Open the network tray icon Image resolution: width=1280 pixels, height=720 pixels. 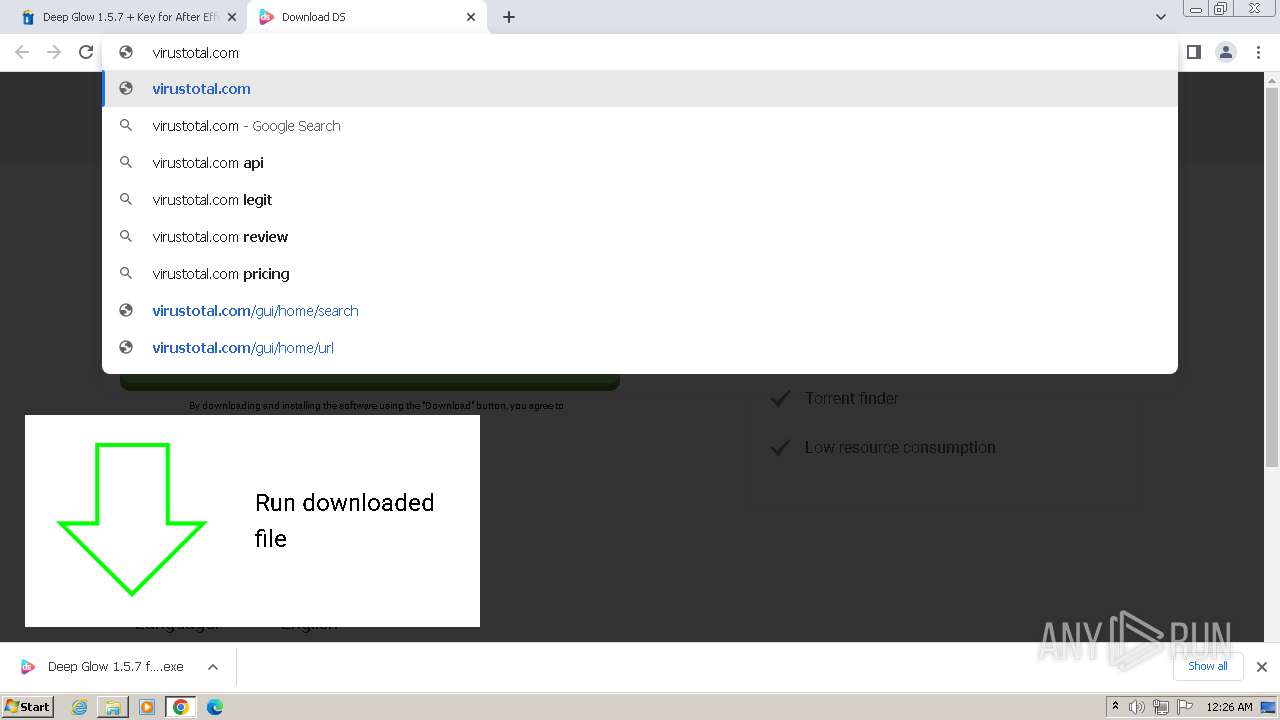pyautogui.click(x=1161, y=707)
